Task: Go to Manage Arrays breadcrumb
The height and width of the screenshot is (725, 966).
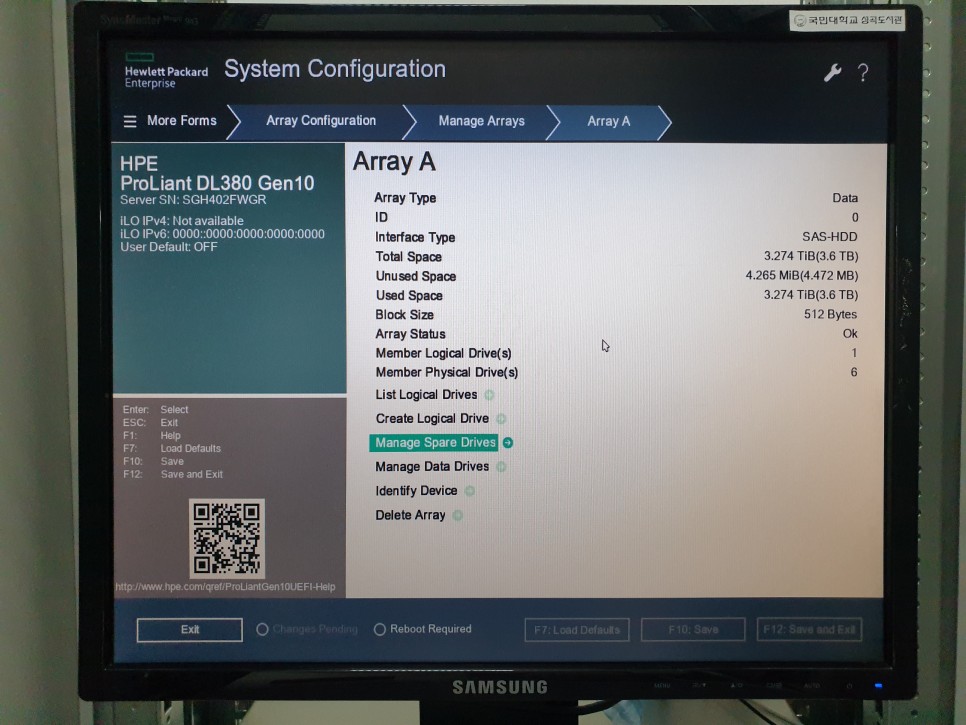Action: click(482, 121)
